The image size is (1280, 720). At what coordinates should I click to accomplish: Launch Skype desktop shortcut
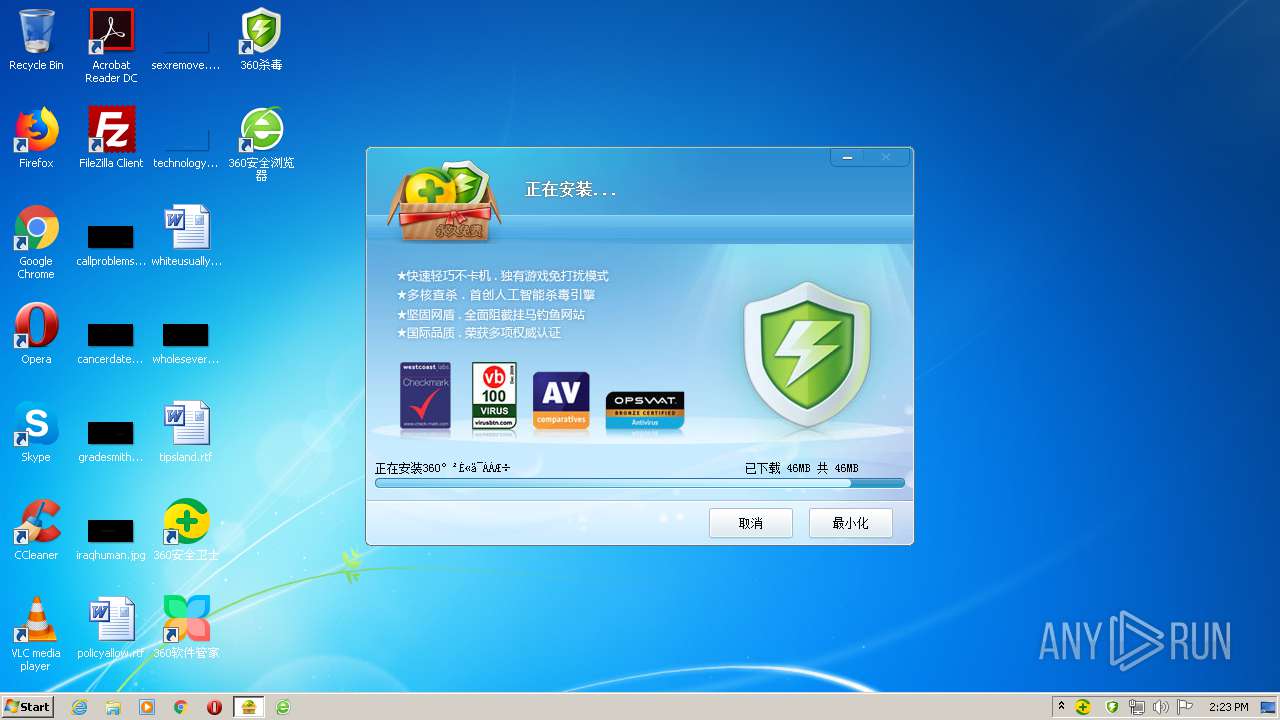36,432
